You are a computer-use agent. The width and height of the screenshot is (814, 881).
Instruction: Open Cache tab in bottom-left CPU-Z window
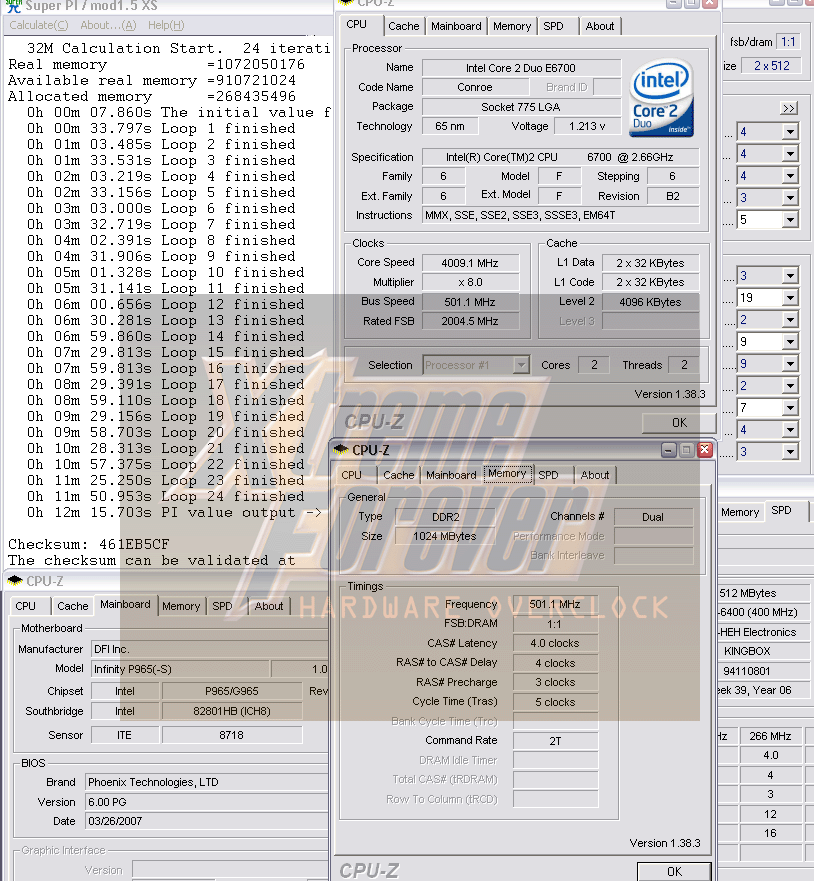pos(72,606)
